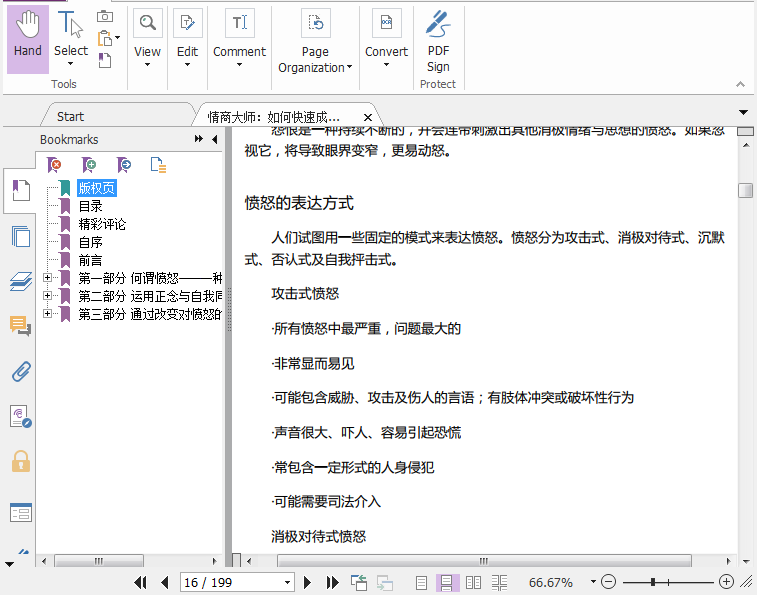Image resolution: width=757 pixels, height=595 pixels.
Task: Click the zoom slider handle
Action: (653, 582)
